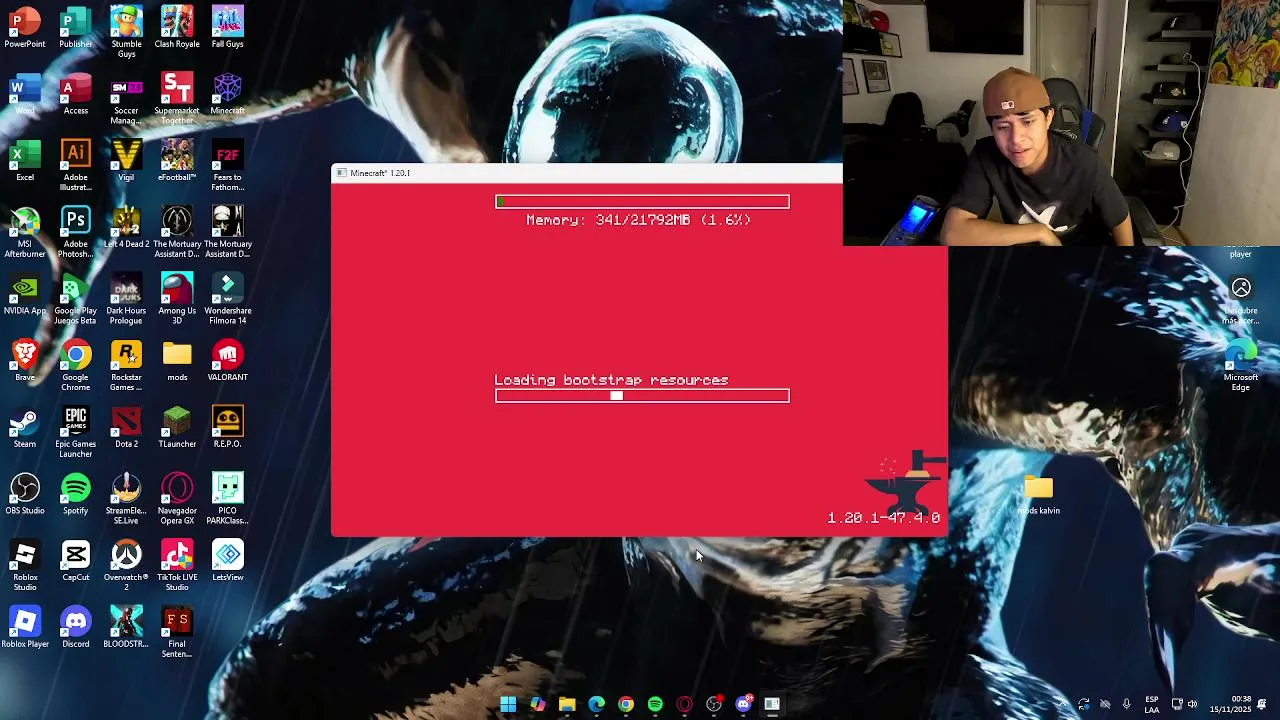The height and width of the screenshot is (720, 1280).
Task: Select the Dota 2 desktop icon
Action: pyautogui.click(x=126, y=428)
